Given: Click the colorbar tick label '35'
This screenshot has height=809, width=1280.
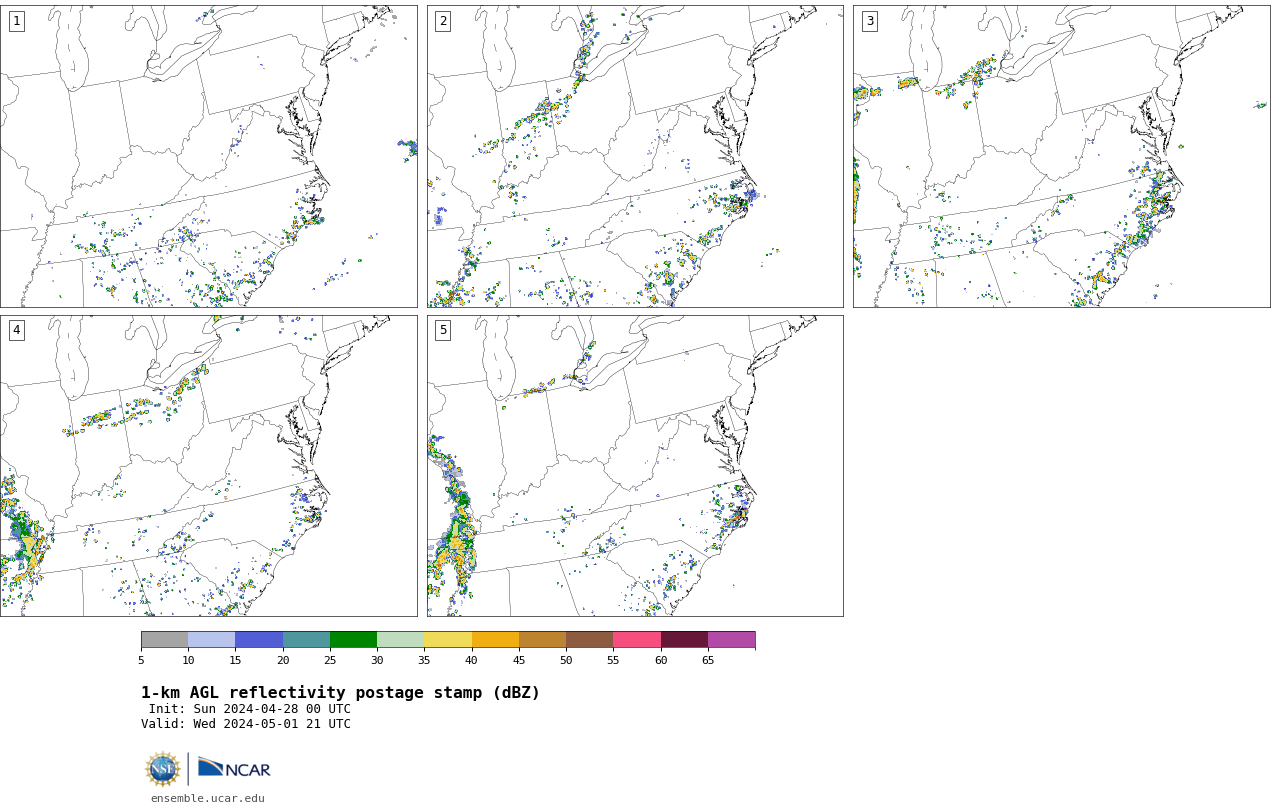Looking at the screenshot, I should point(424,660).
